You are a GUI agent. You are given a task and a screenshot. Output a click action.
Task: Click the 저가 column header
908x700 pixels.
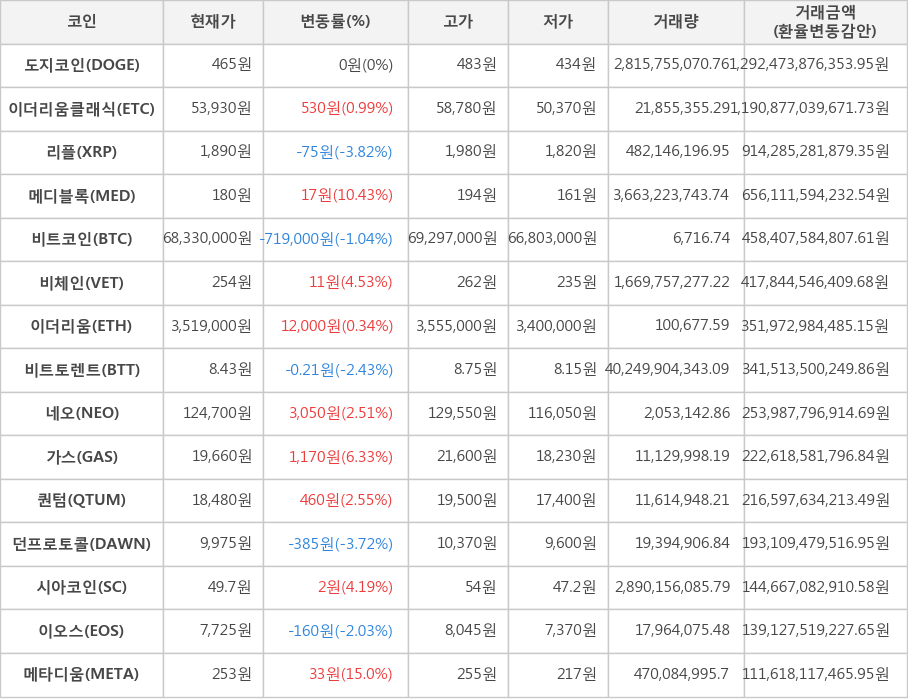[557, 23]
